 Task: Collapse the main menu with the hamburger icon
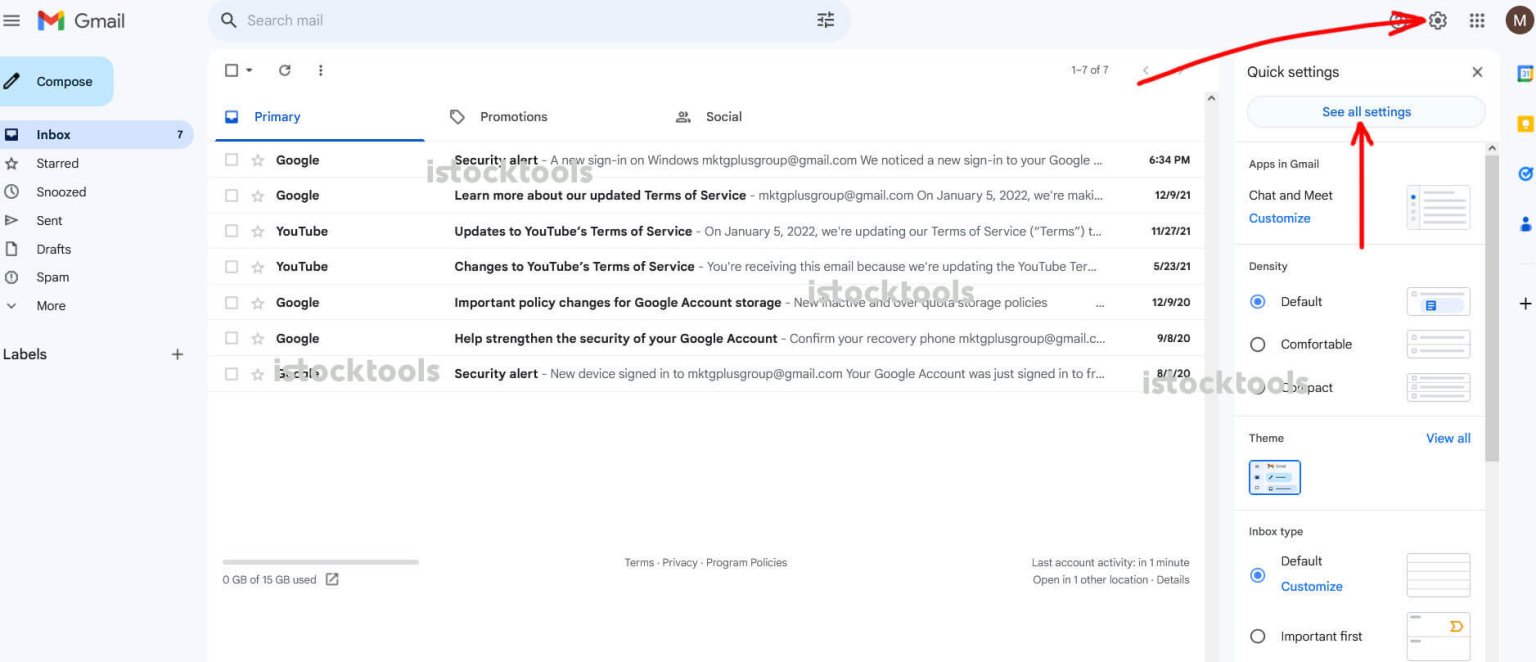pyautogui.click(x=12, y=19)
